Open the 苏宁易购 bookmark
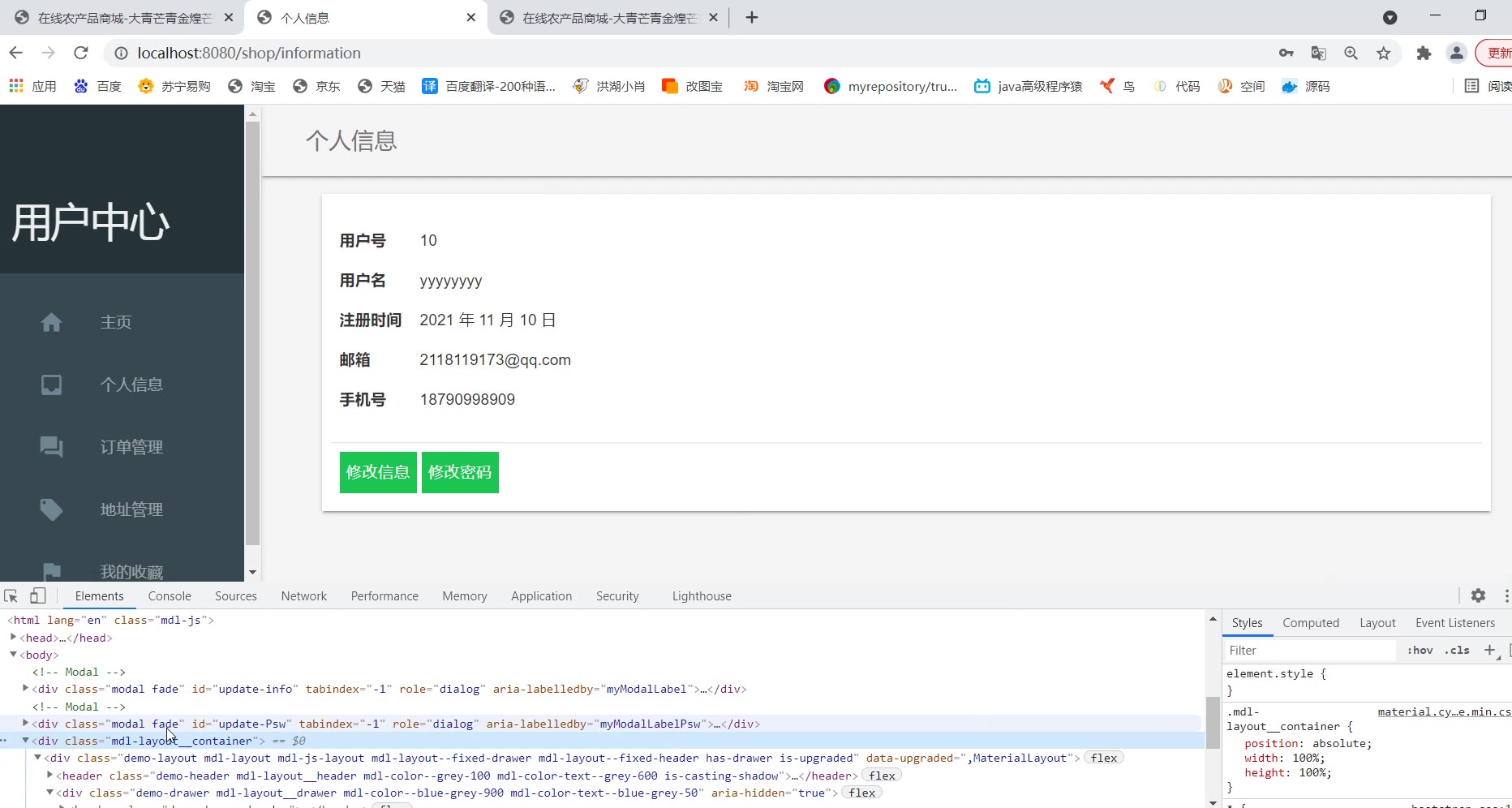Viewport: 1512px width, 808px height. pos(174,86)
